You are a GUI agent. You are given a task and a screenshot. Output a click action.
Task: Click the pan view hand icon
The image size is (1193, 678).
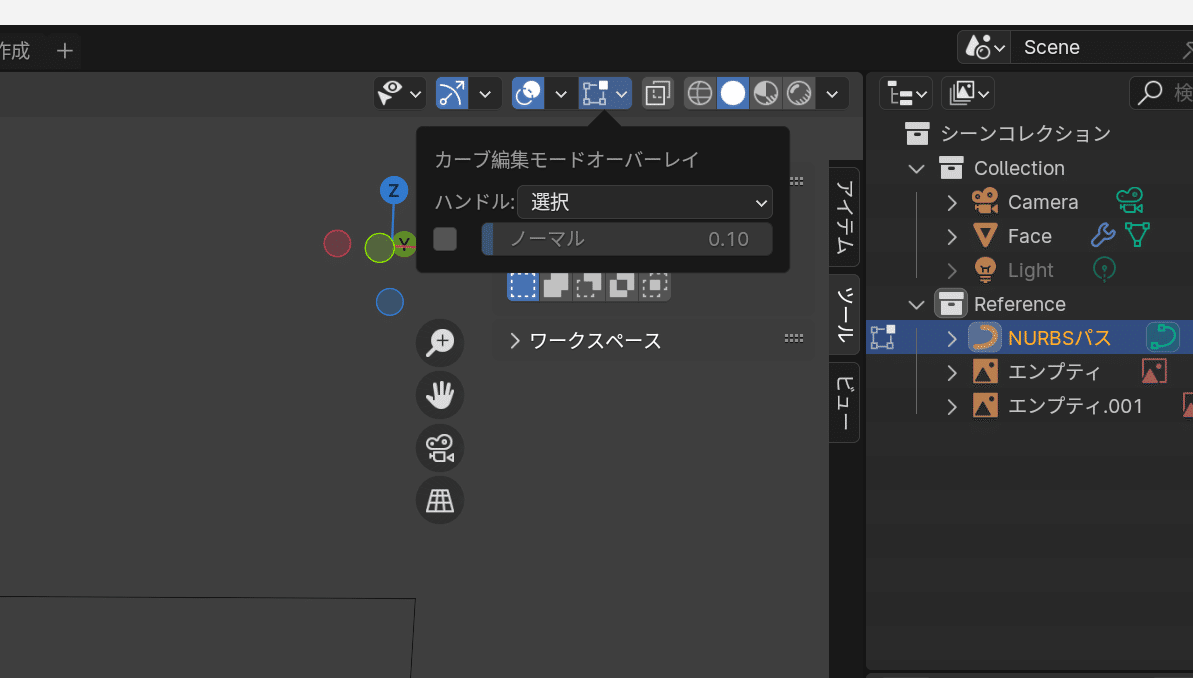(440, 395)
